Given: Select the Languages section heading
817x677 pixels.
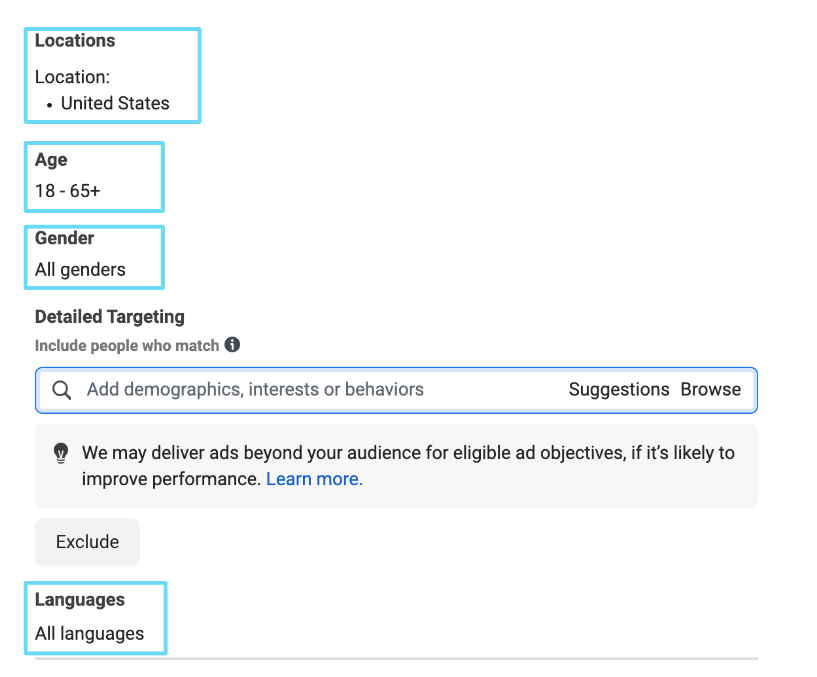Looking at the screenshot, I should 80,600.
